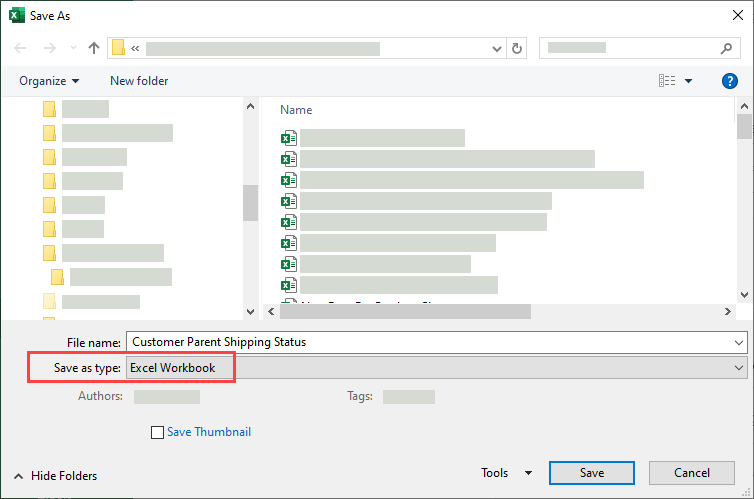Collapse the pane with Hide Folders
The height and width of the screenshot is (499, 754).
coord(55,476)
